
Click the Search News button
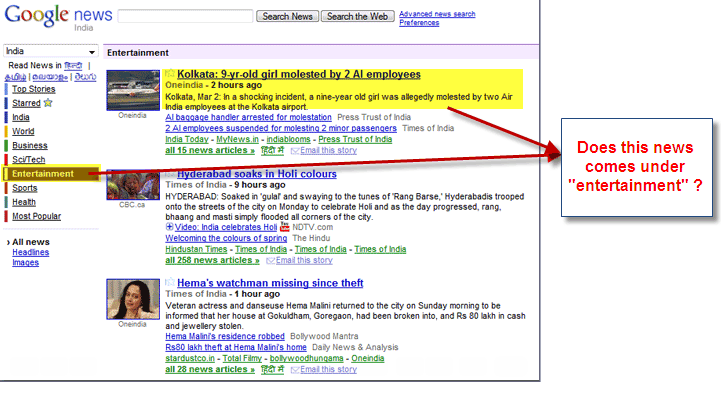(287, 17)
